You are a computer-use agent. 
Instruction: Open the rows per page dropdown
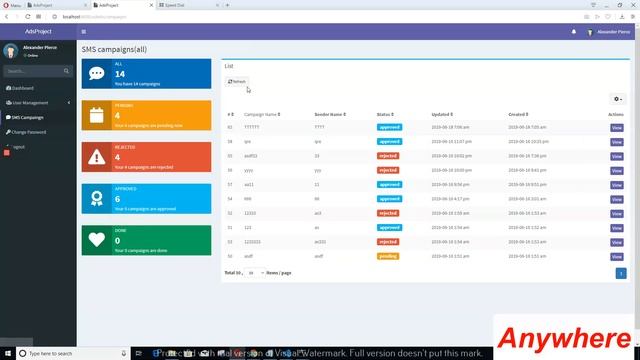tap(254, 273)
